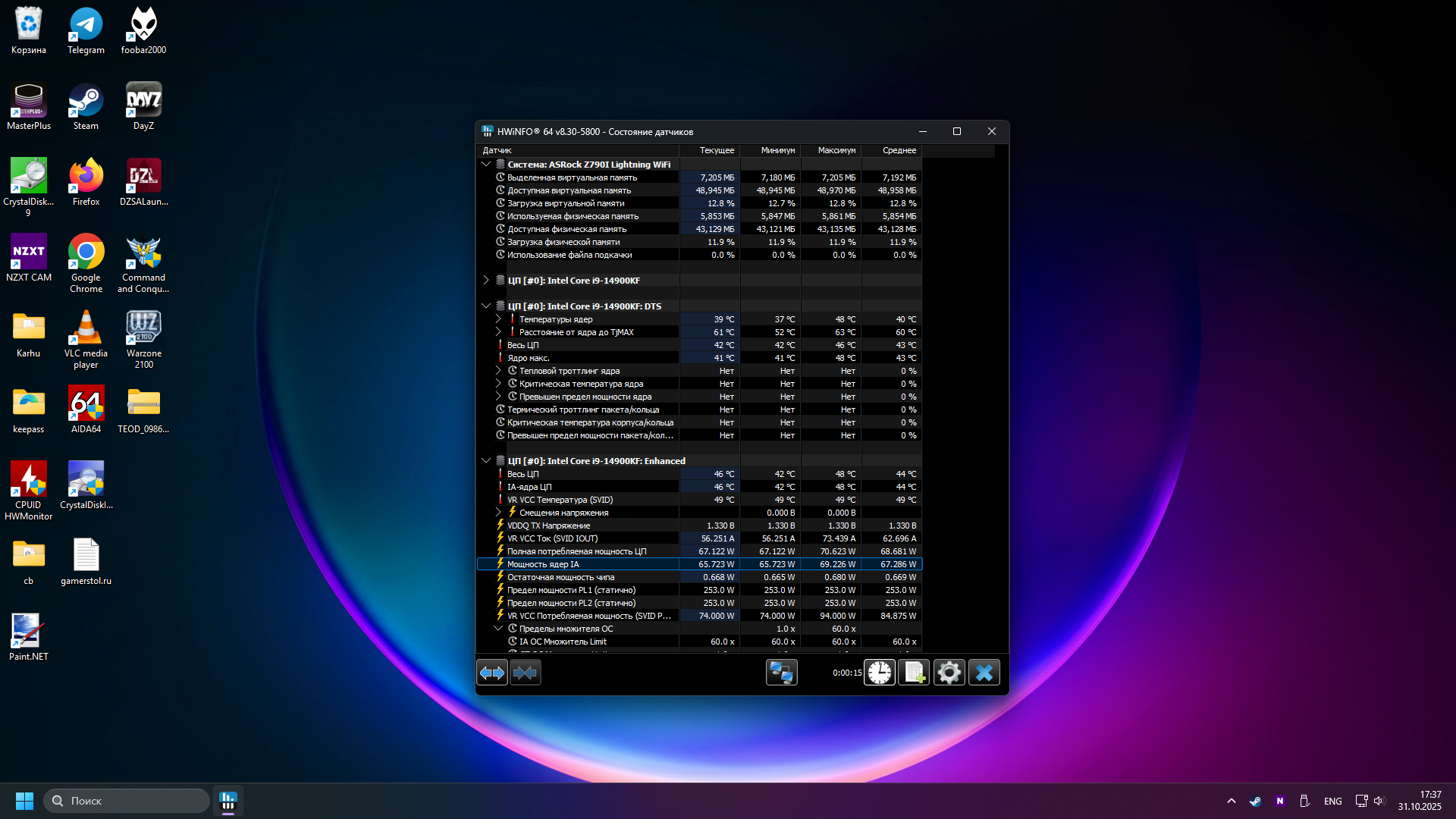Expand the Intel Core i9-14900KF CPU section
Image resolution: width=1456 pixels, height=819 pixels.
tap(486, 281)
